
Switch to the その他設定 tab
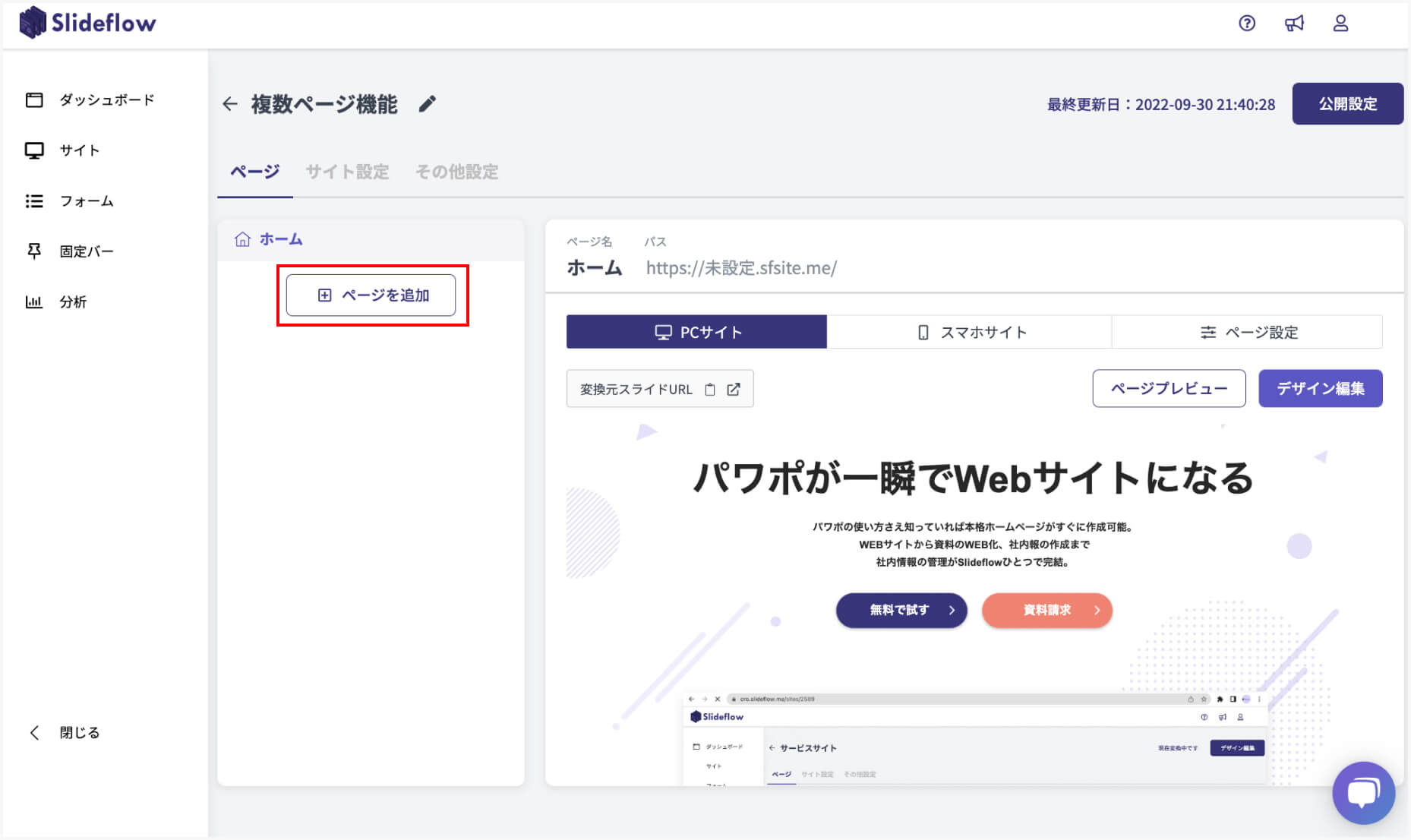tap(456, 172)
